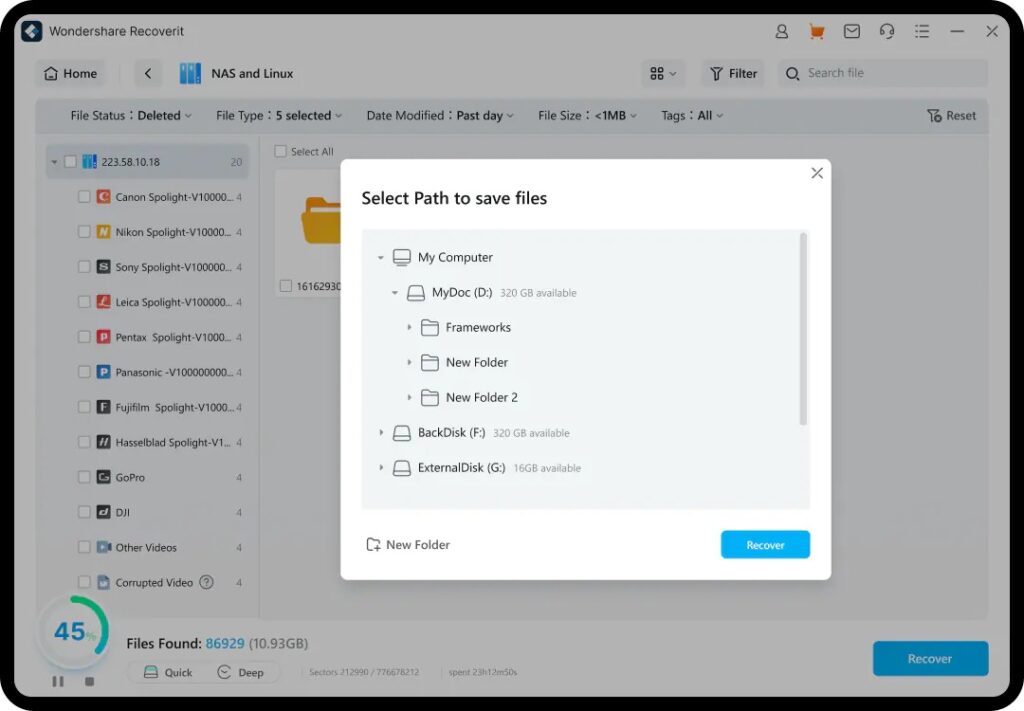Click the DJI brand icon
The width and height of the screenshot is (1024, 711).
point(103,512)
